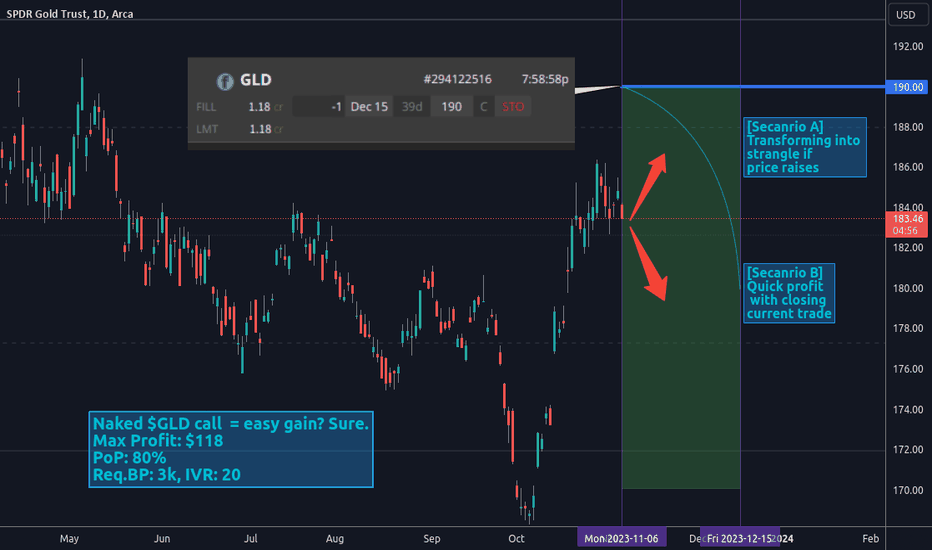This screenshot has width=932, height=550.
Task: Click the Scenario B quick profit text box
Action: [789, 293]
